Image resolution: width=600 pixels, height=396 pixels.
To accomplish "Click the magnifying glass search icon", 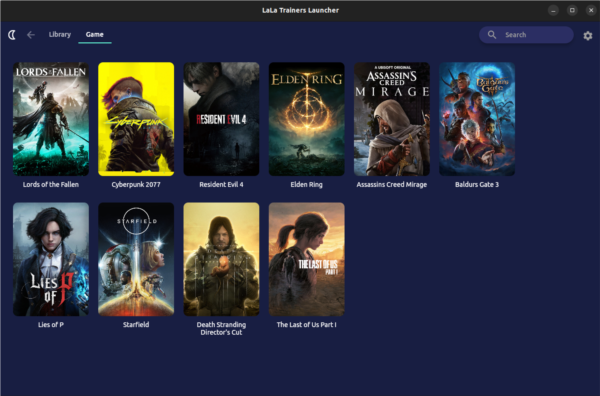I will (492, 35).
